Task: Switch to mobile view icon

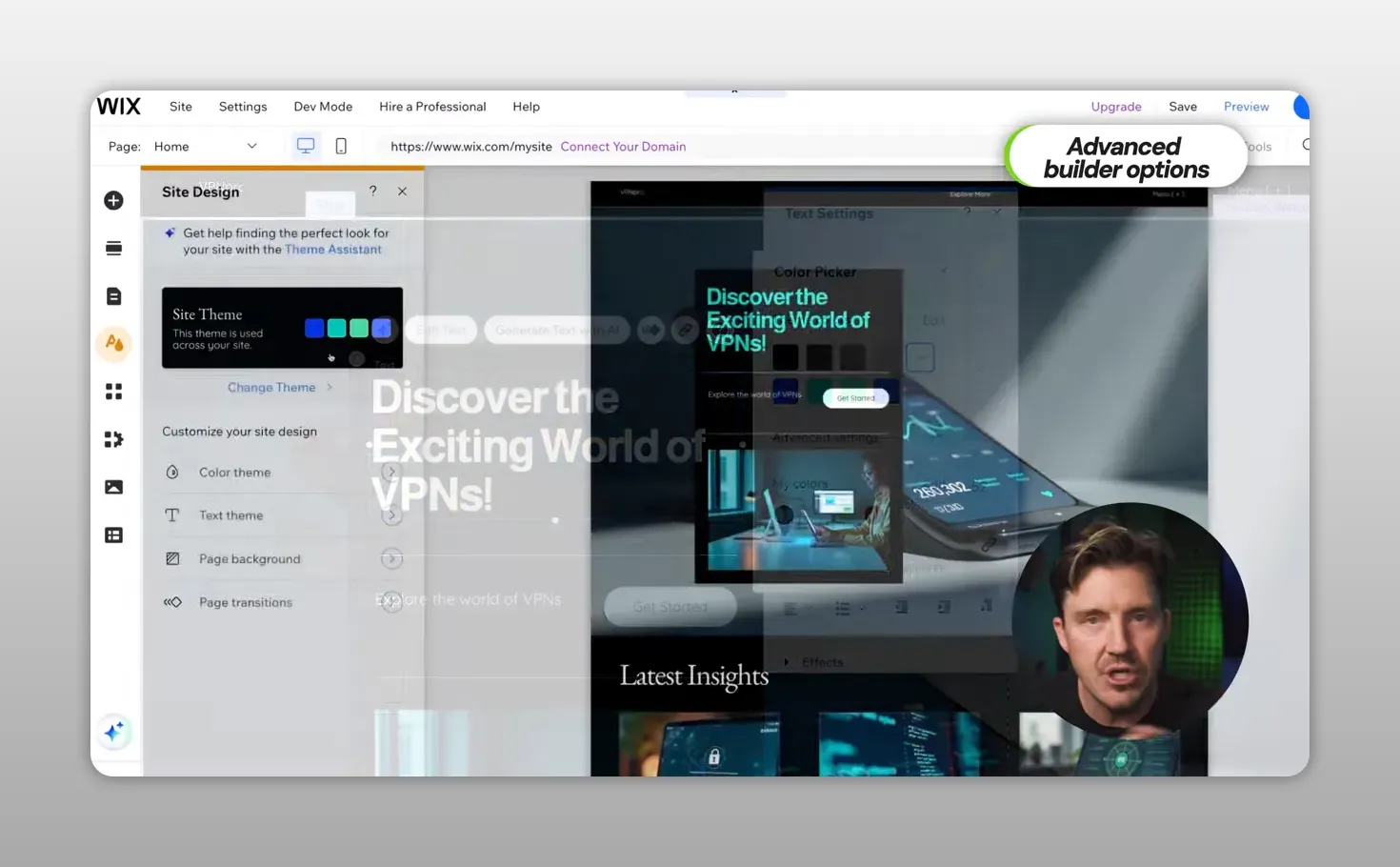Action: pyautogui.click(x=341, y=146)
